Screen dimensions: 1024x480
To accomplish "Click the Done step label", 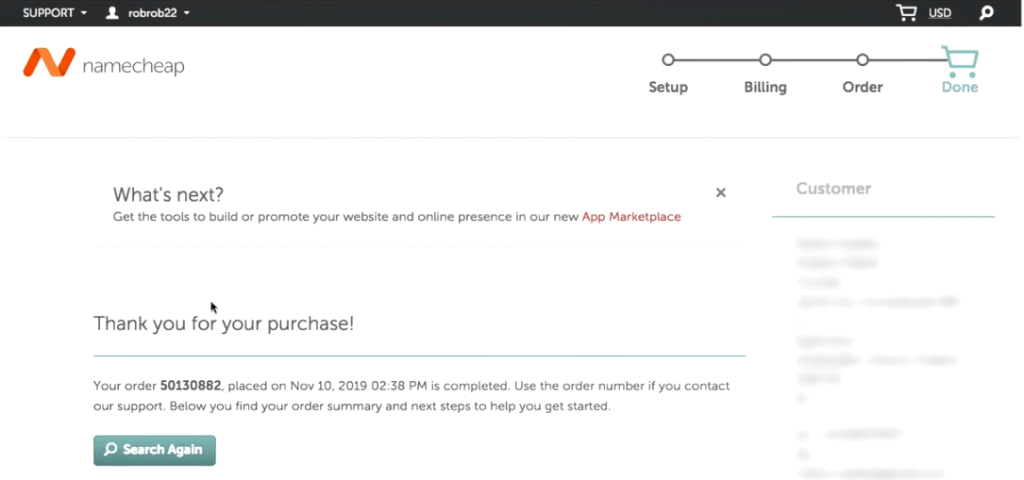I will coord(960,88).
